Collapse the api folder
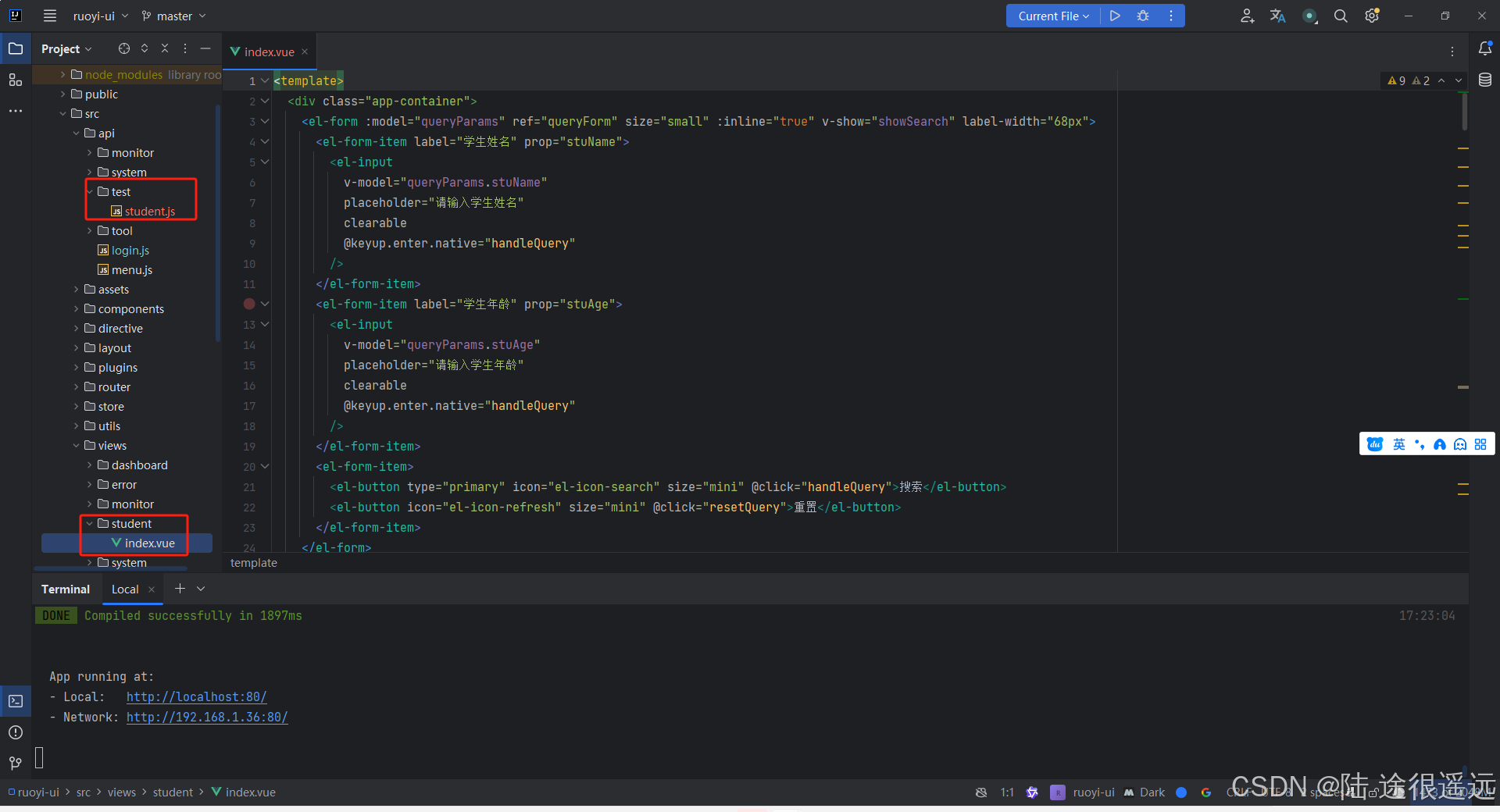 (x=77, y=133)
